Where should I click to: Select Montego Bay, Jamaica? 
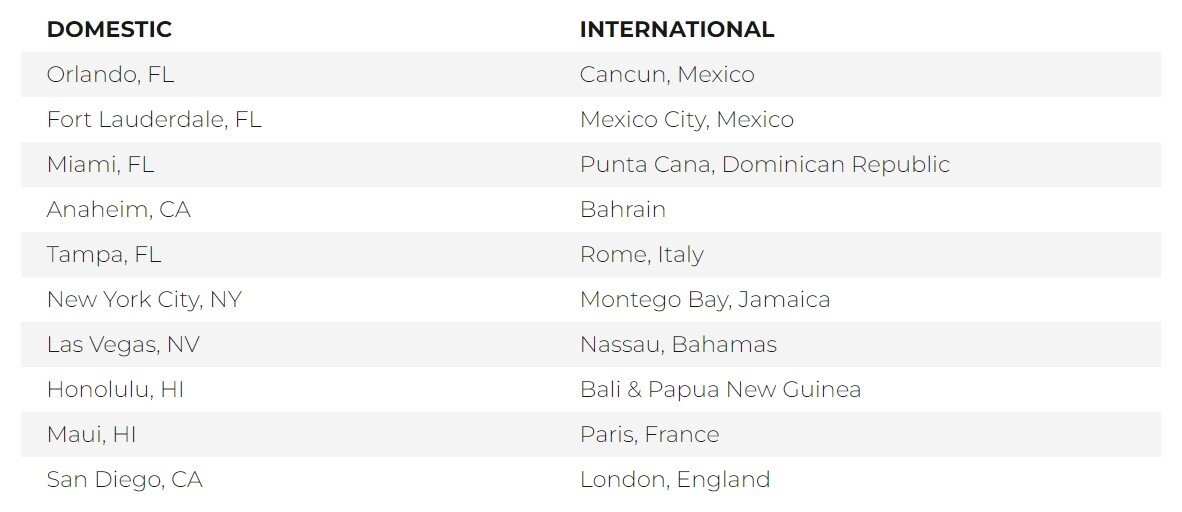point(704,300)
